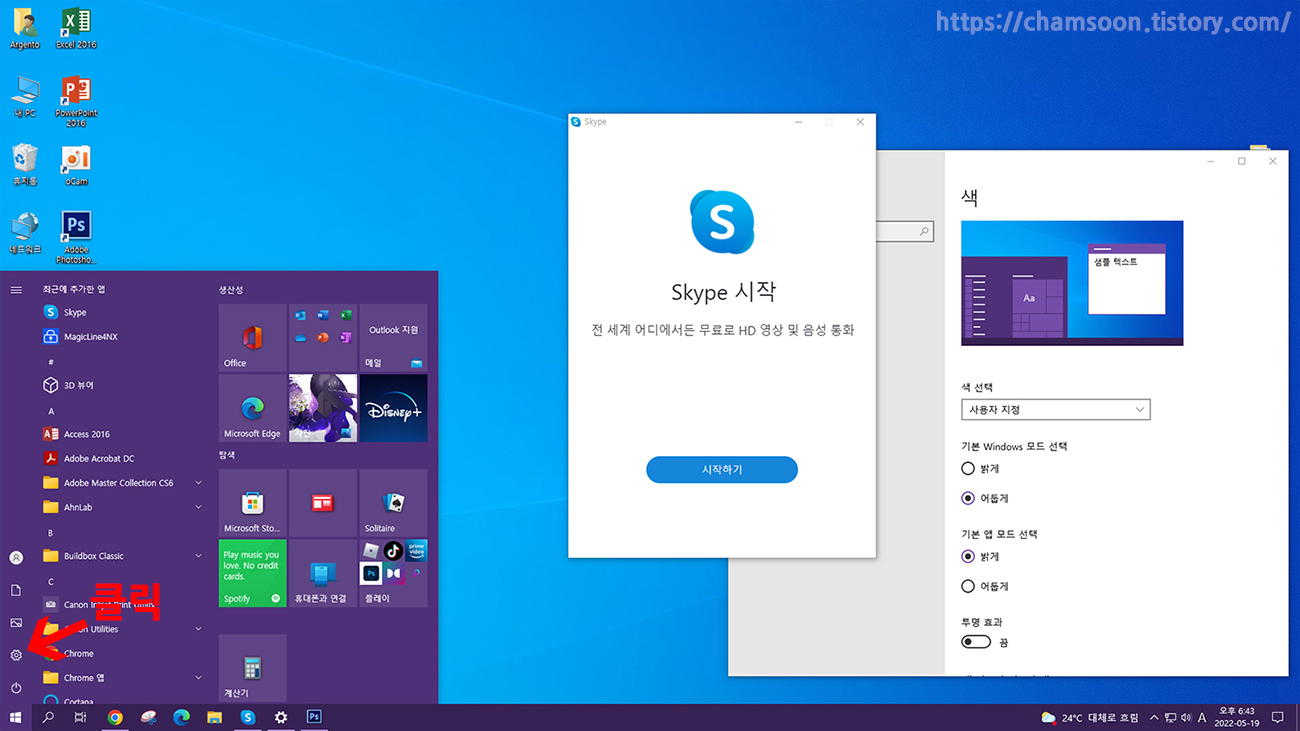Click the letter A header in the app list
Screen dimensions: 1300x731
pyautogui.click(x=51, y=410)
